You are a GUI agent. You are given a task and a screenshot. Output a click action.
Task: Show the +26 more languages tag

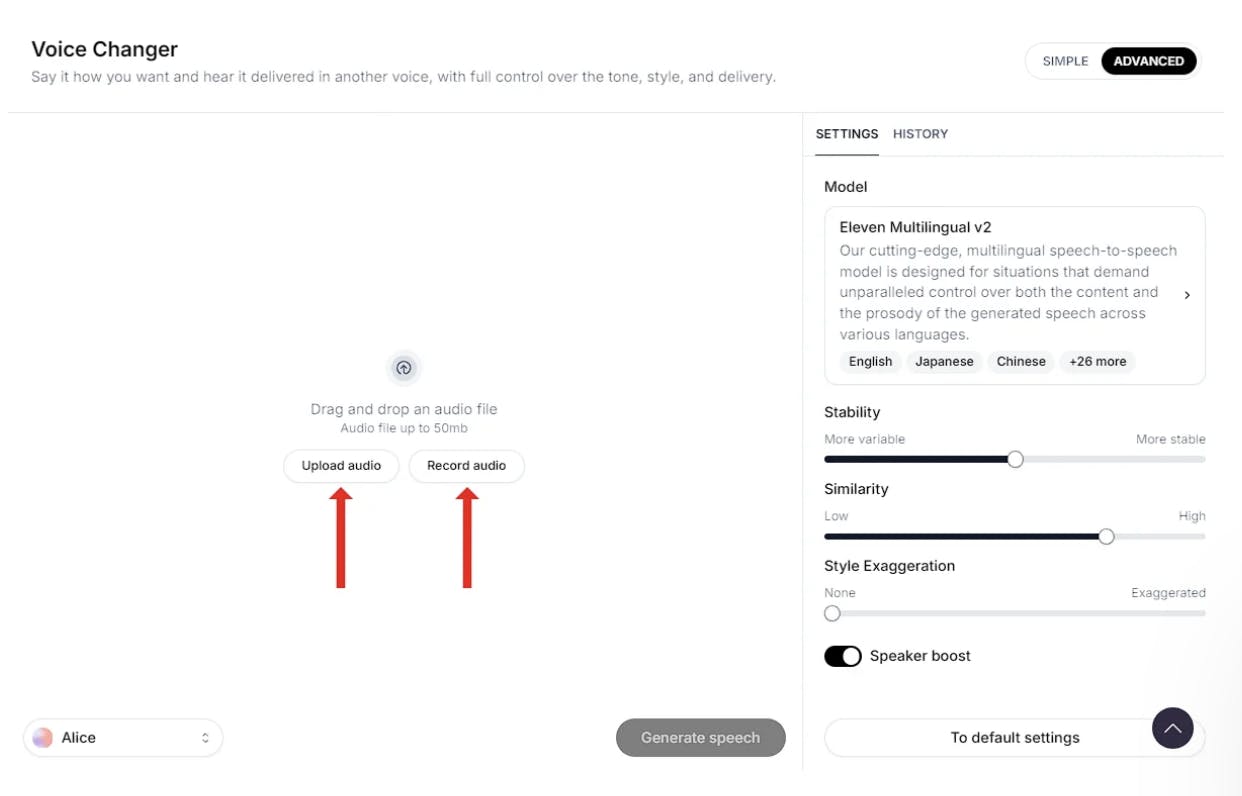pos(1097,362)
